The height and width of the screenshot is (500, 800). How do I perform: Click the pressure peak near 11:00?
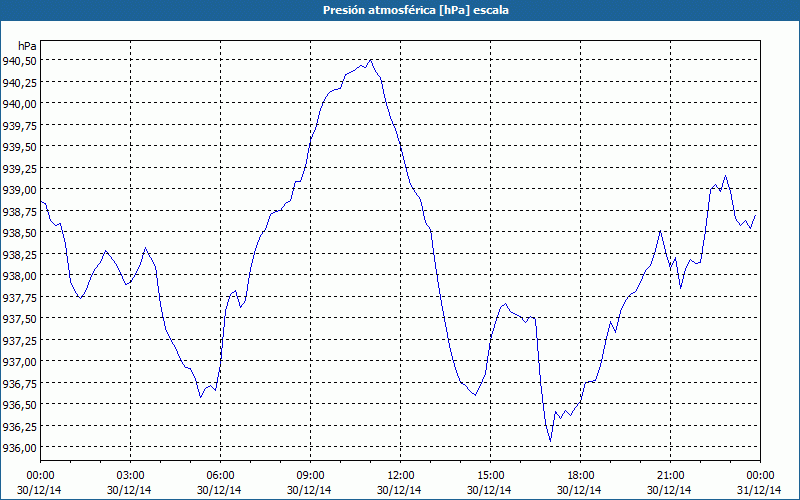[x=371, y=60]
